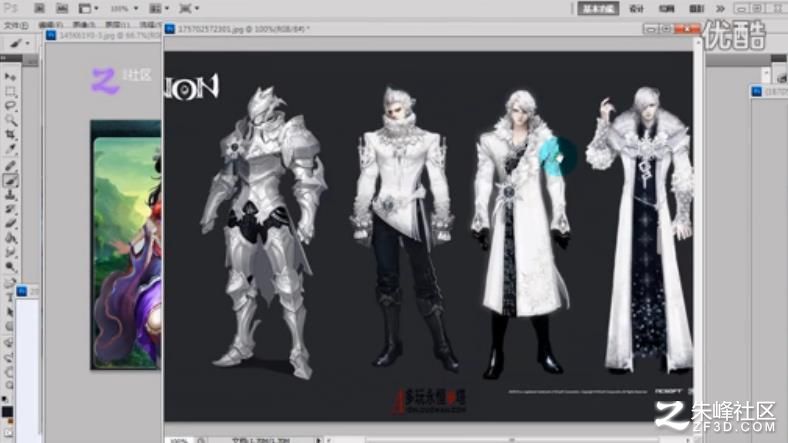This screenshot has height=443, width=788.
Task: Select the Lasso tool
Action: [10, 105]
